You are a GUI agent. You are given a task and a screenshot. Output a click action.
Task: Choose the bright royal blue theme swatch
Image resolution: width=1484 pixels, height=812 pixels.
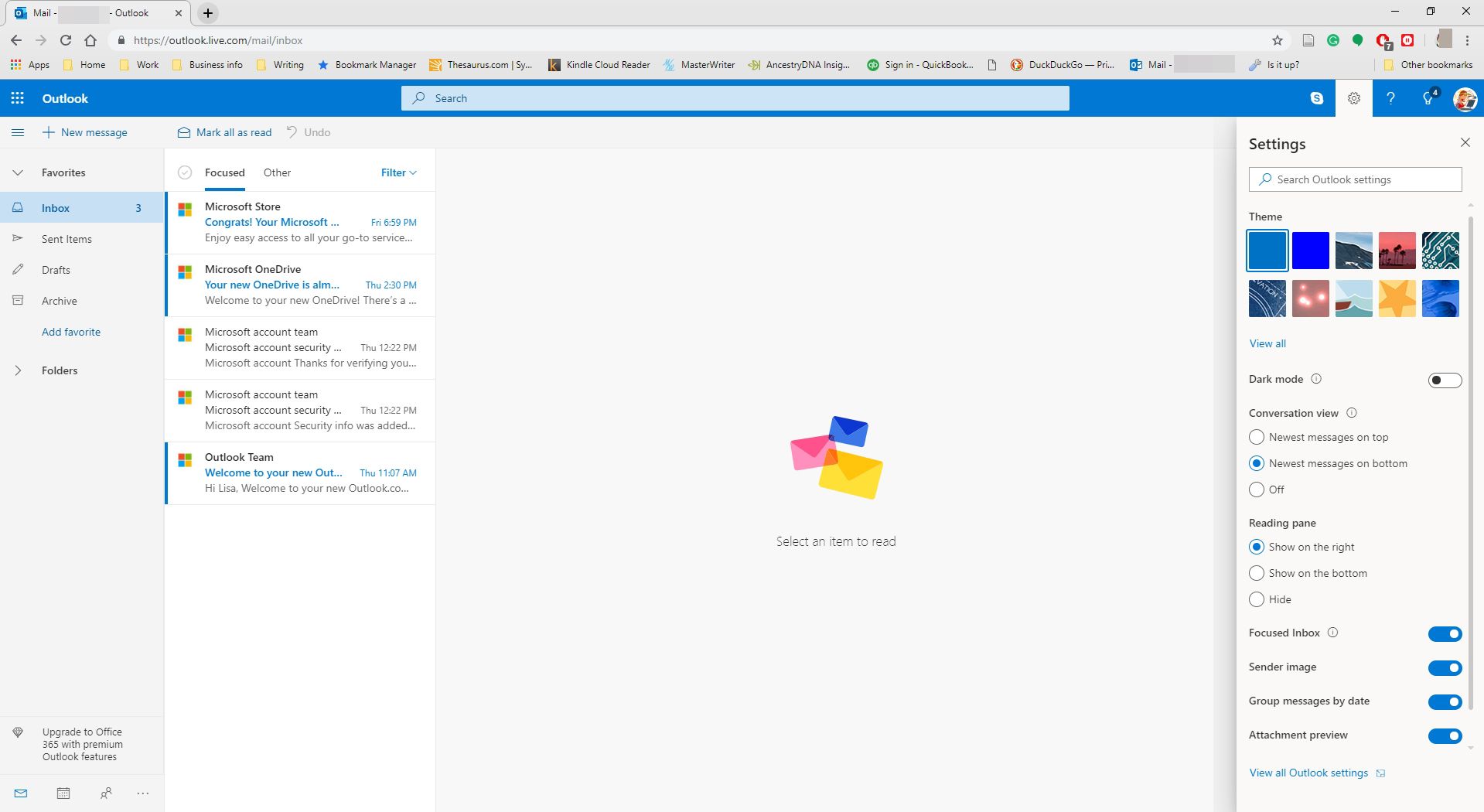point(1310,251)
